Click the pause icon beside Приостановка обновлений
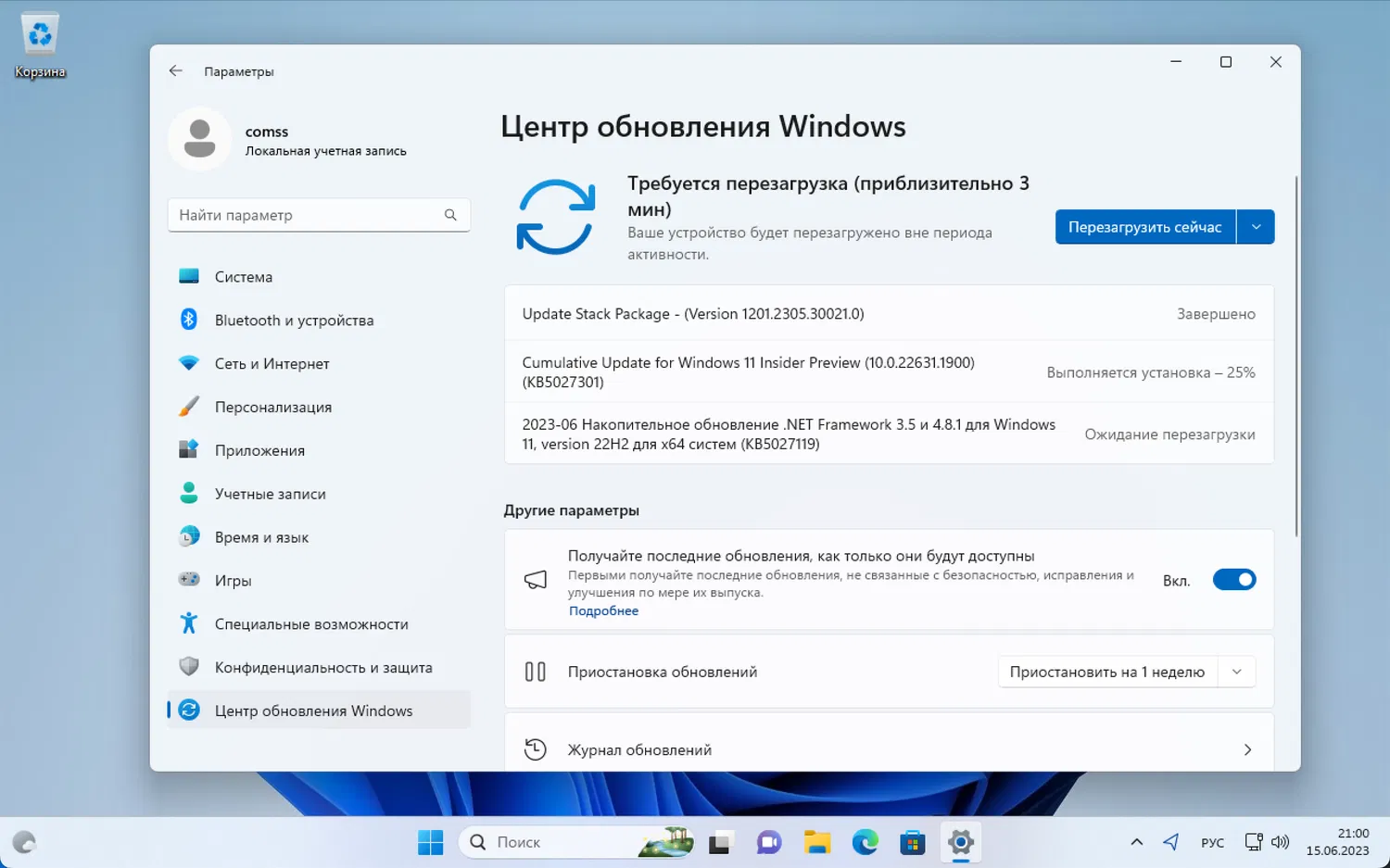 pyautogui.click(x=536, y=672)
